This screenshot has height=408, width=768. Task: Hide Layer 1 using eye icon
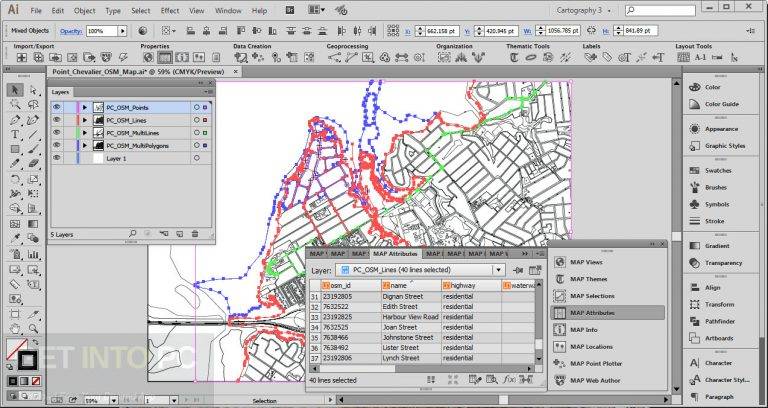57,158
